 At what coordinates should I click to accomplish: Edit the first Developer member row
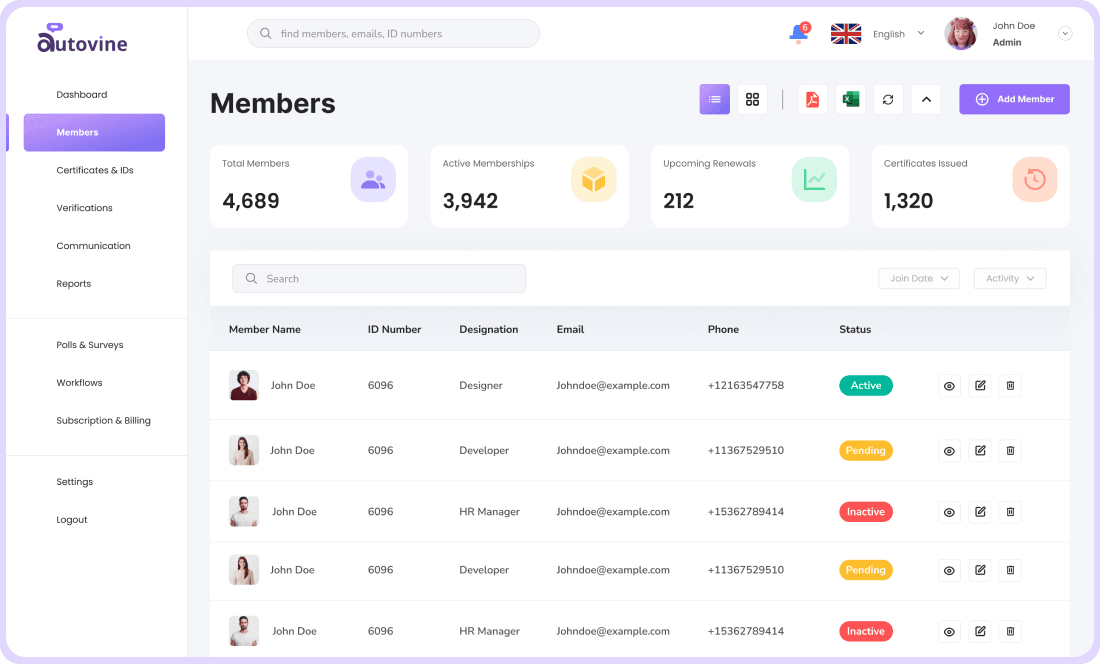980,451
